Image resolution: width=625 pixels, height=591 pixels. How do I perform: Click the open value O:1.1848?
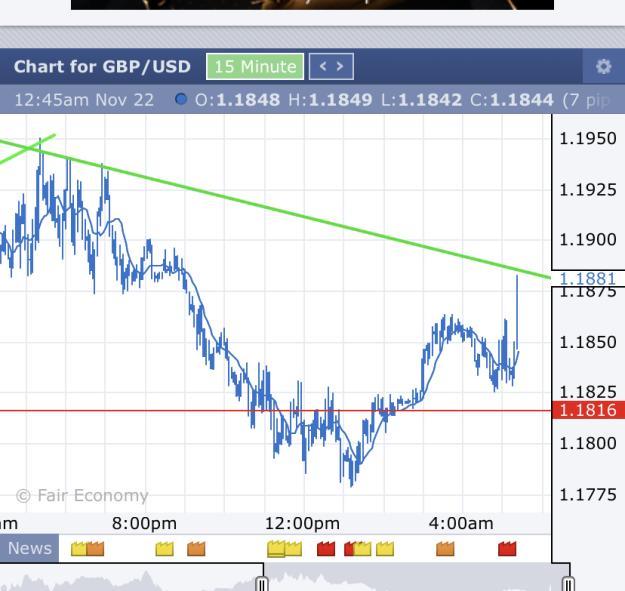coord(238,100)
